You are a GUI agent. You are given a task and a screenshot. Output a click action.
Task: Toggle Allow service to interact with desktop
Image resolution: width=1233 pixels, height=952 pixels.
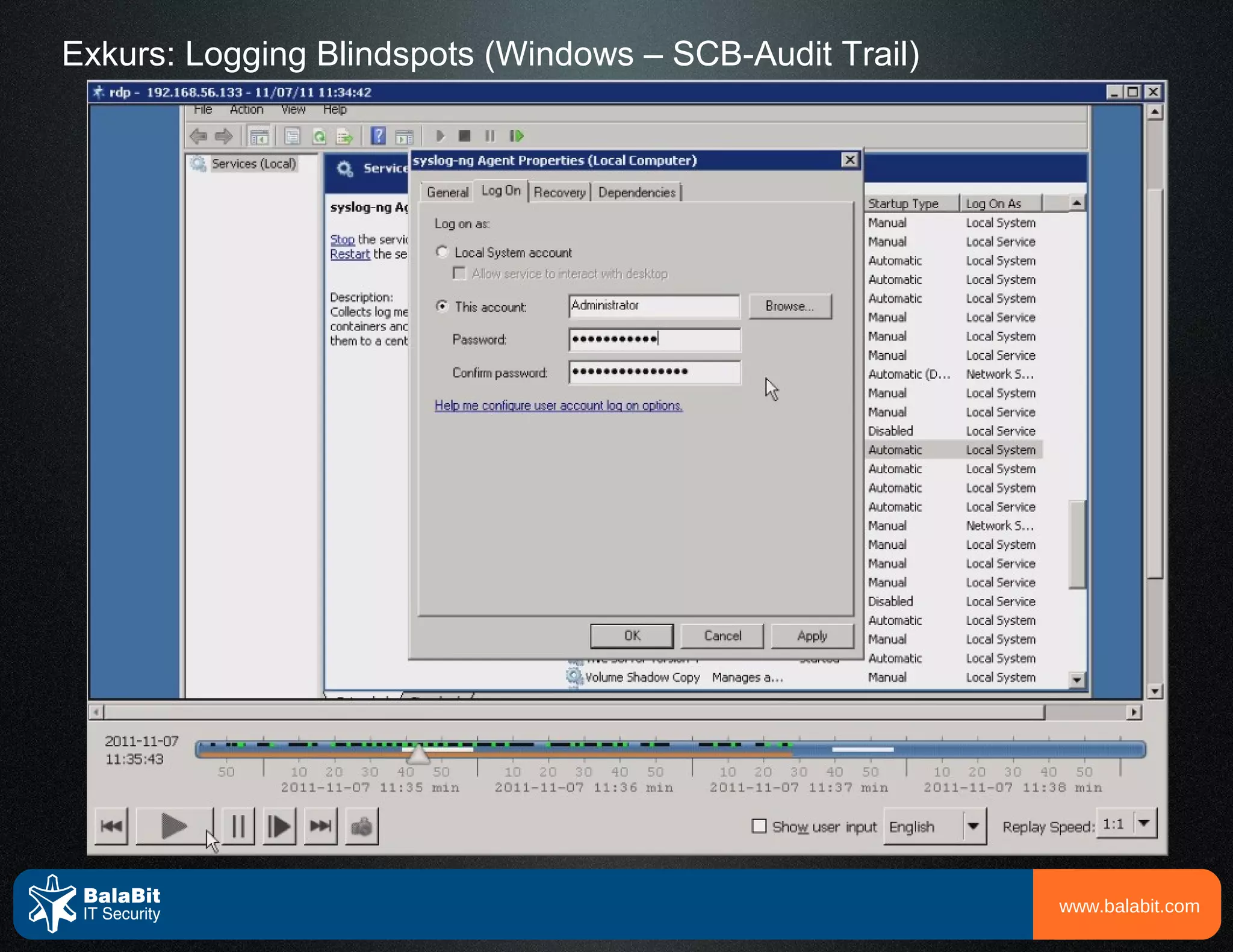pyautogui.click(x=459, y=273)
